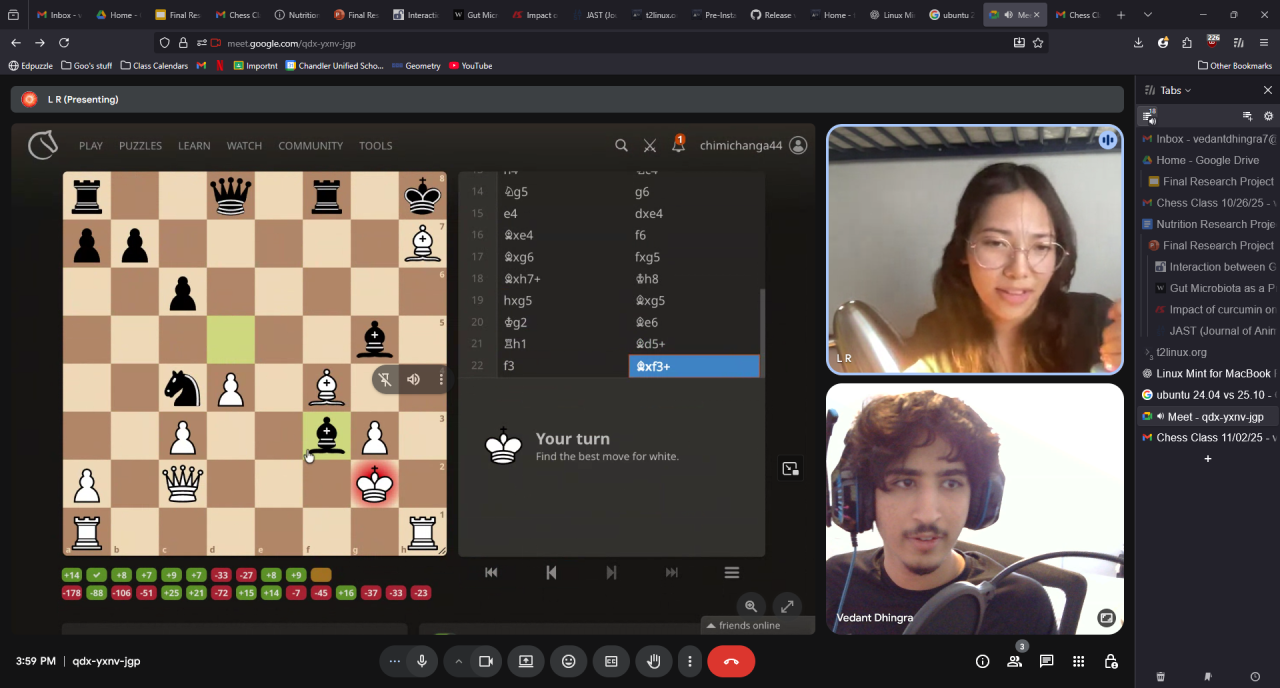This screenshot has height=688, width=1280.
Task: Toggle closed captions in Meet
Action: coord(611,661)
